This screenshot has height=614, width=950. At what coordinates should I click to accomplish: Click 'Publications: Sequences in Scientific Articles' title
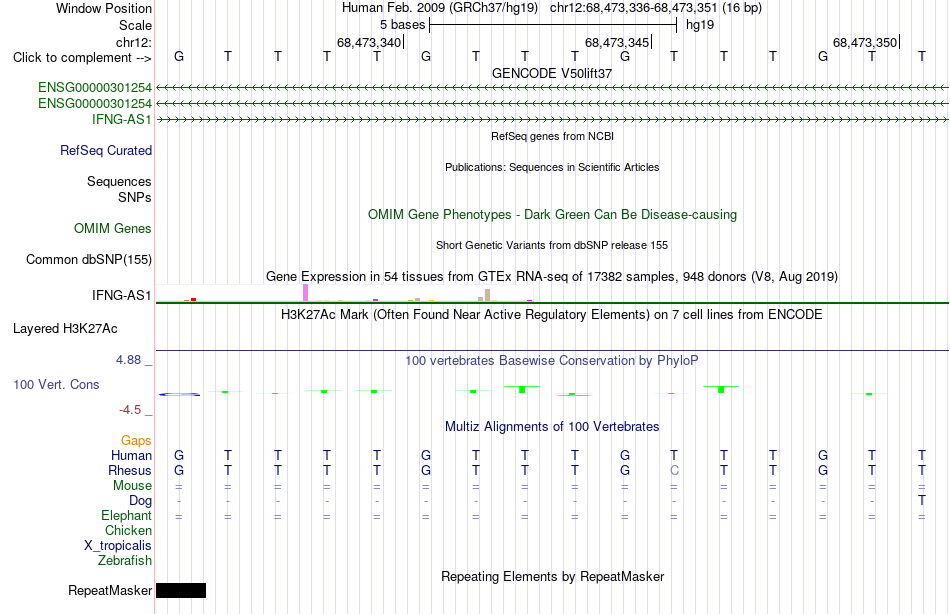(552, 167)
